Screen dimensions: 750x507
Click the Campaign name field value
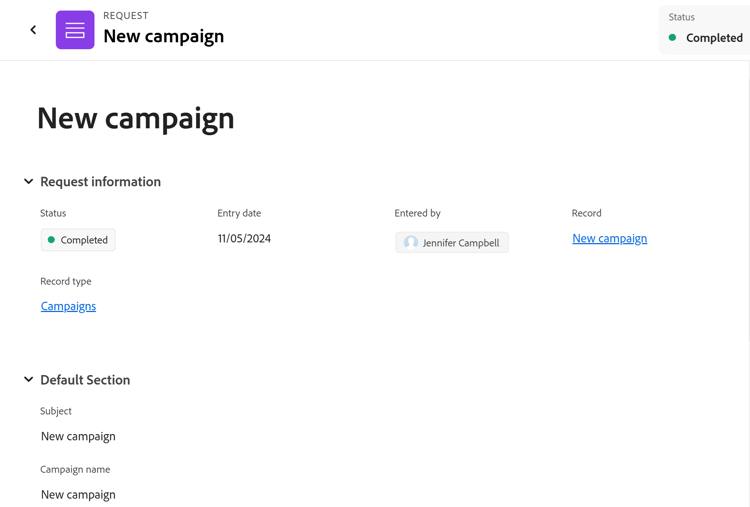point(78,494)
